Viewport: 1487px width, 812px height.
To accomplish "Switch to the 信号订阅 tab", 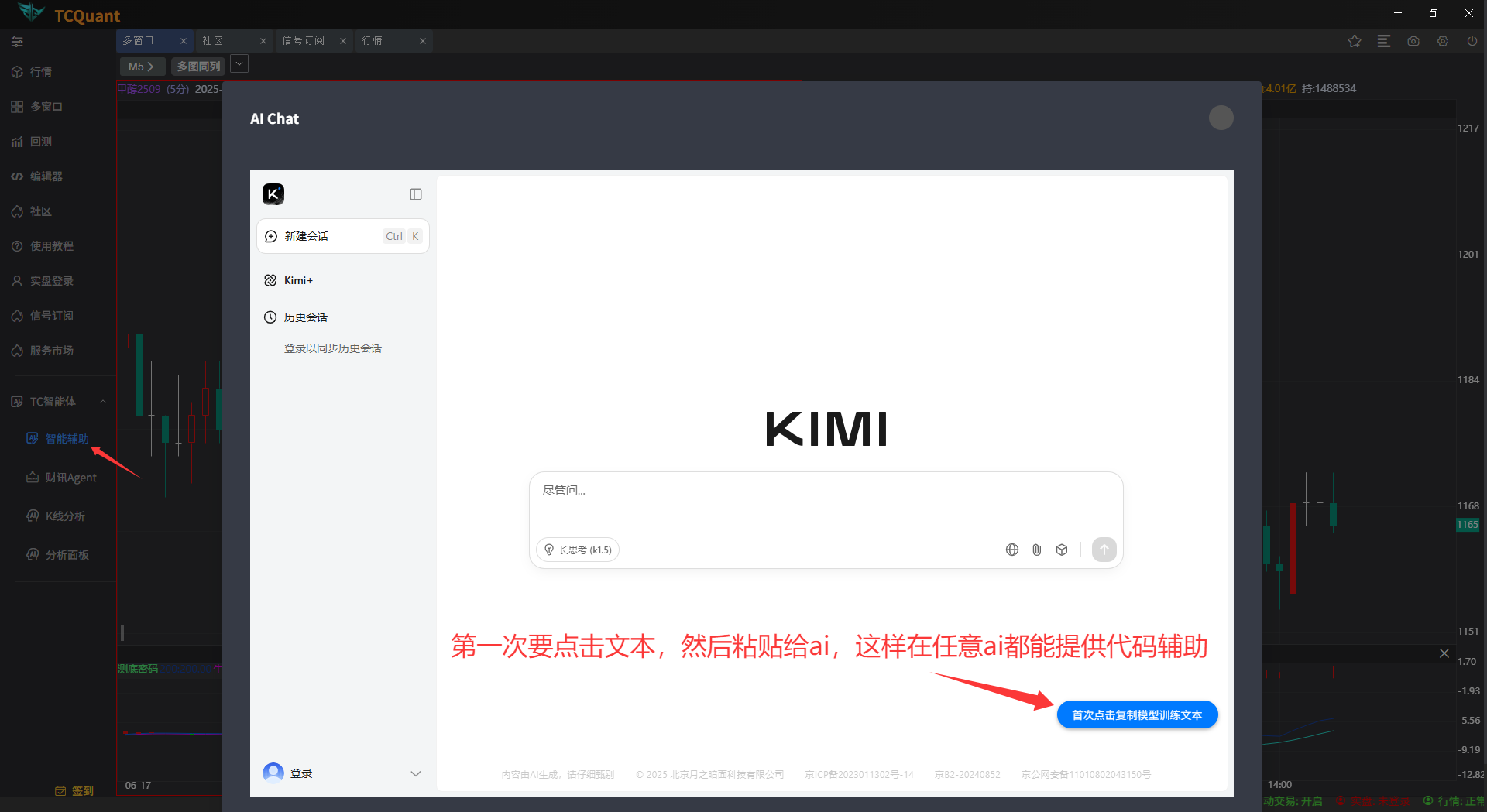I will (x=302, y=40).
